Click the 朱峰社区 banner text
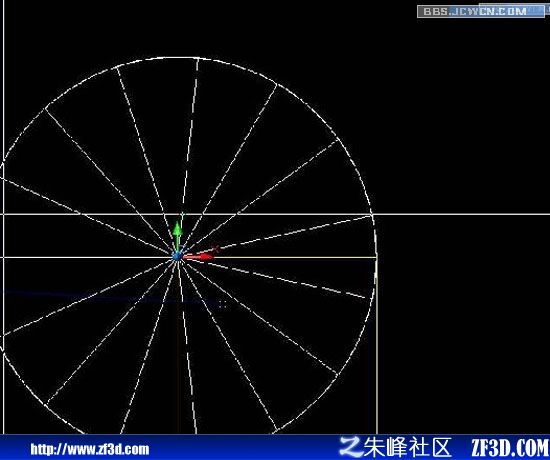Screen dimensions: 550x460 [x=407, y=447]
